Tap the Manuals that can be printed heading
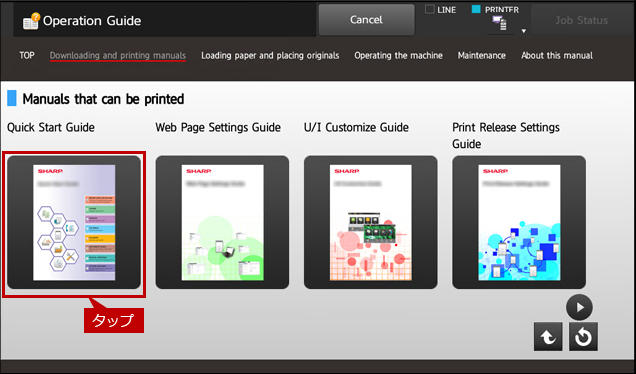 tap(103, 99)
